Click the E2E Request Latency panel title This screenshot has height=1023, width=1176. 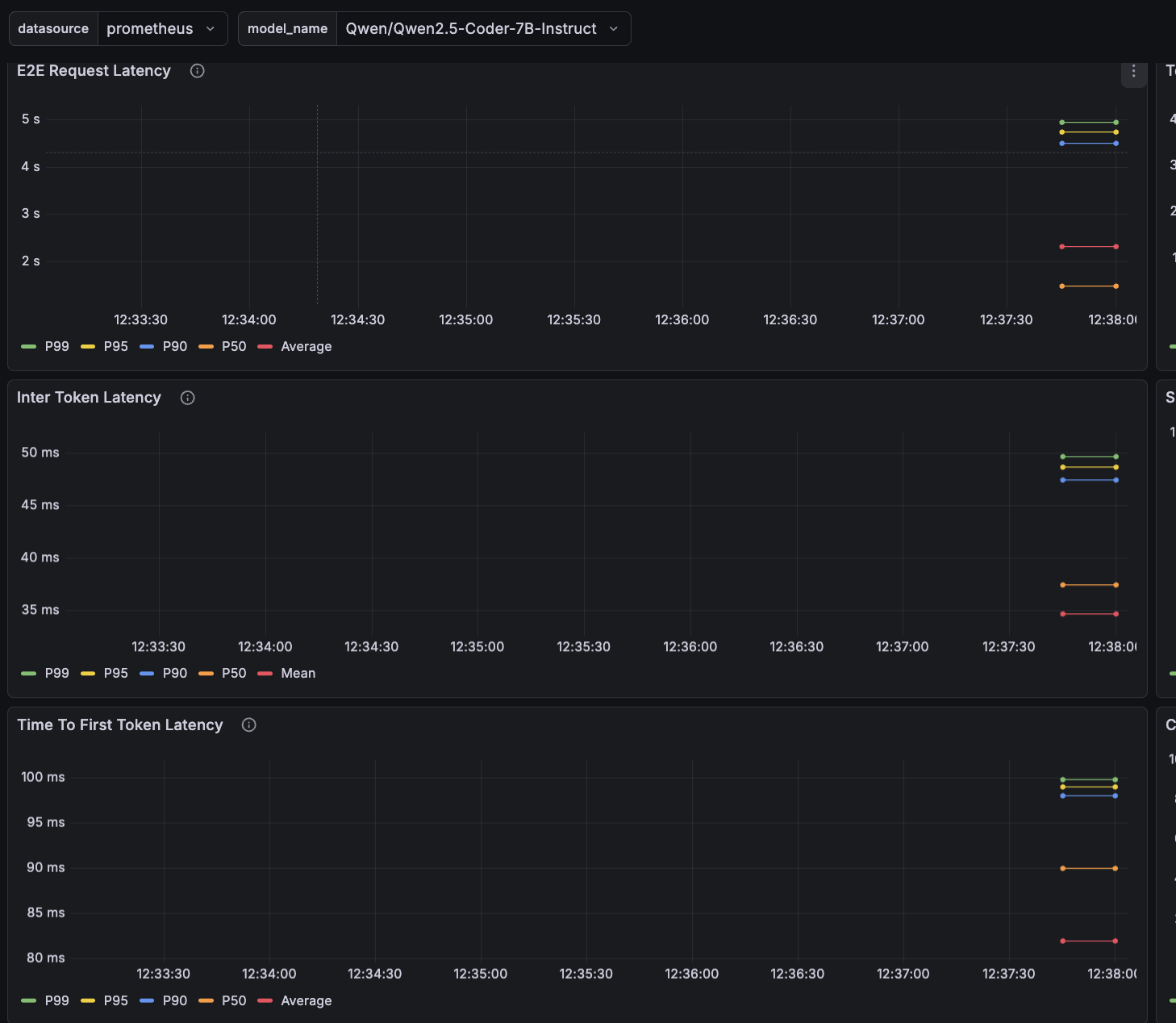[x=94, y=71]
